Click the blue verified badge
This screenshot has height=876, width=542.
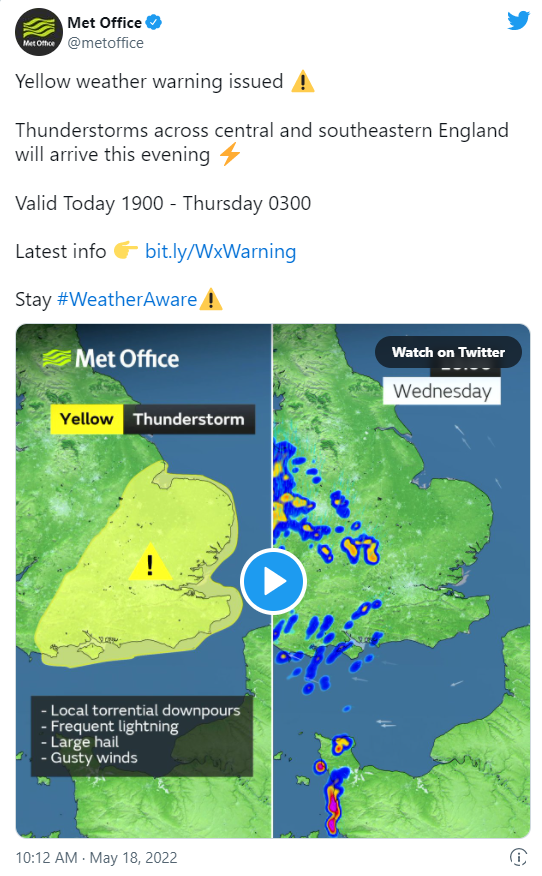tap(154, 22)
